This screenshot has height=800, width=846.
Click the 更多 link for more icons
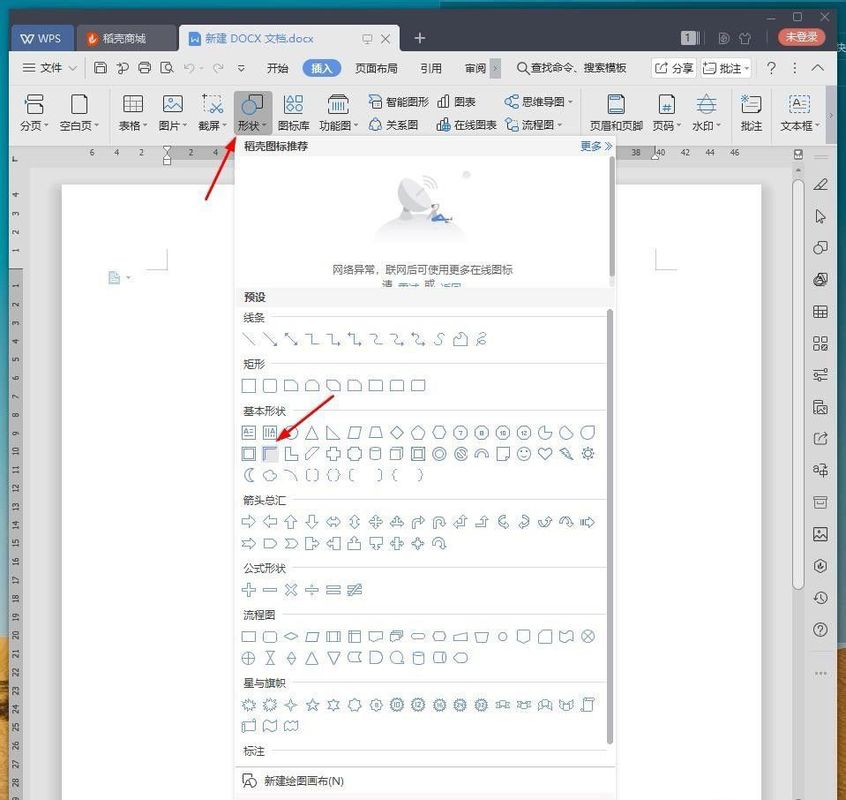point(590,145)
